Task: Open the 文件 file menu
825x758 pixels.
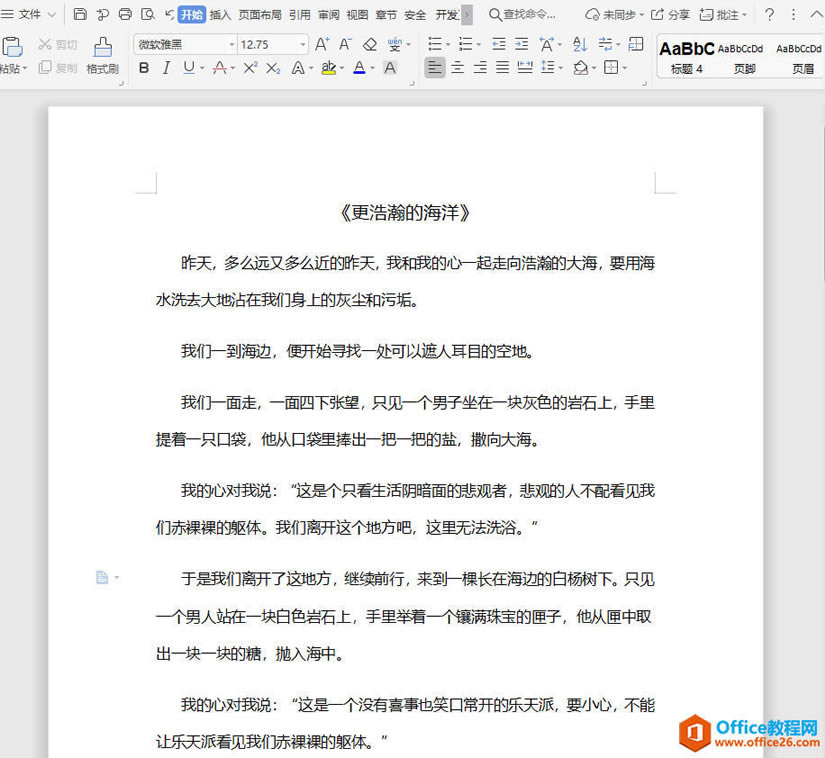Action: [28, 14]
